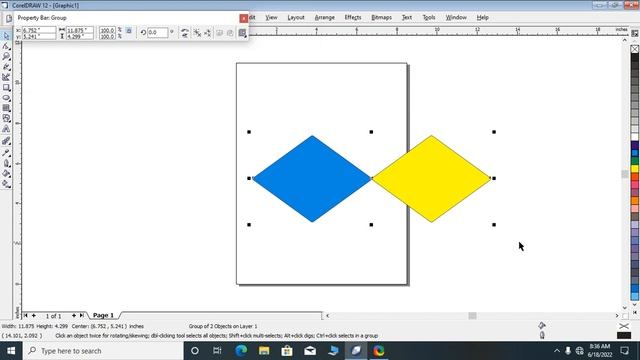This screenshot has height=360, width=640.
Task: Click the Ungroup button
Action: pos(197,33)
